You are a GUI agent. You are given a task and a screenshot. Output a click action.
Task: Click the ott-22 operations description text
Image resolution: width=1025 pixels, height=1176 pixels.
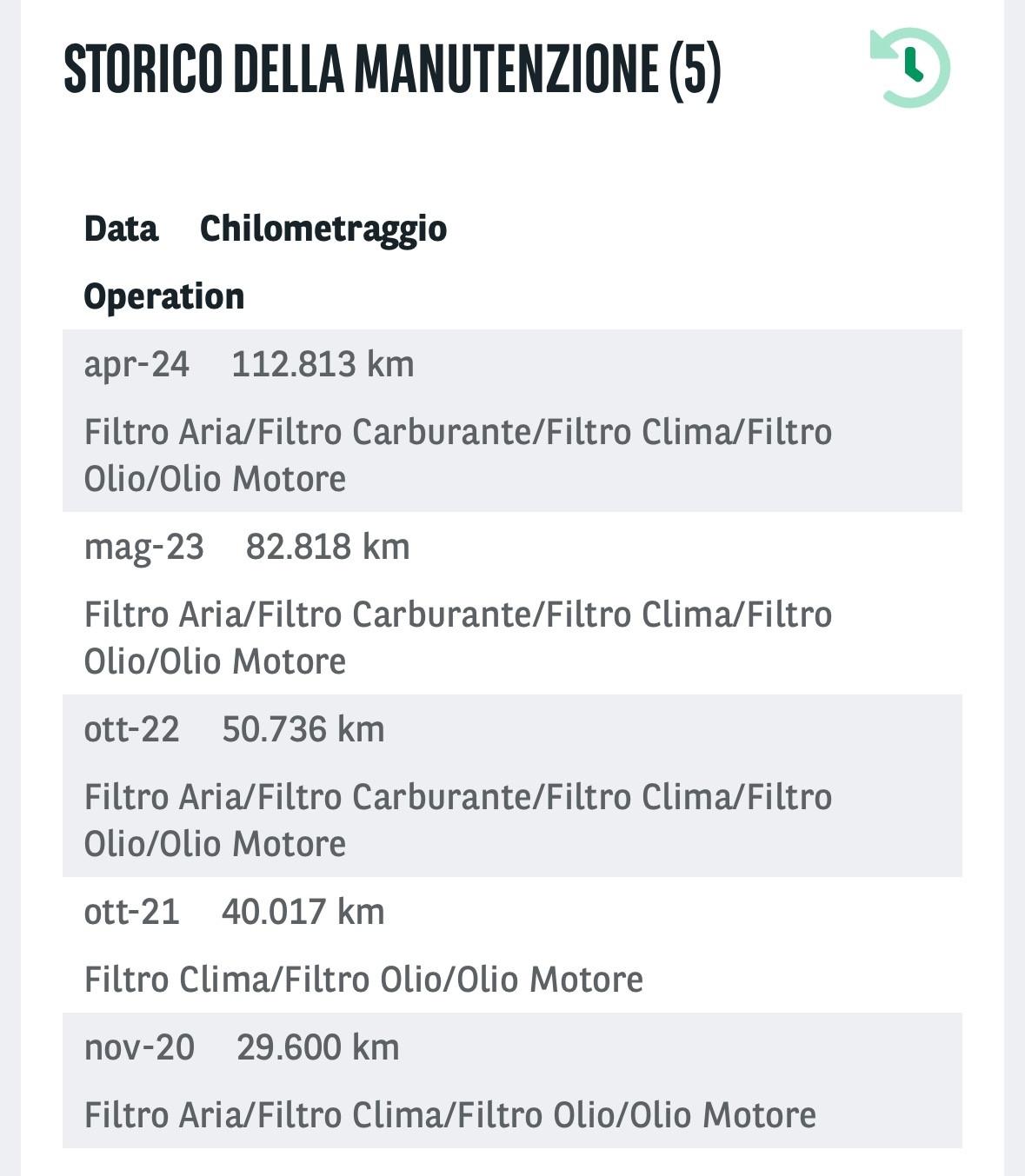[x=458, y=821]
